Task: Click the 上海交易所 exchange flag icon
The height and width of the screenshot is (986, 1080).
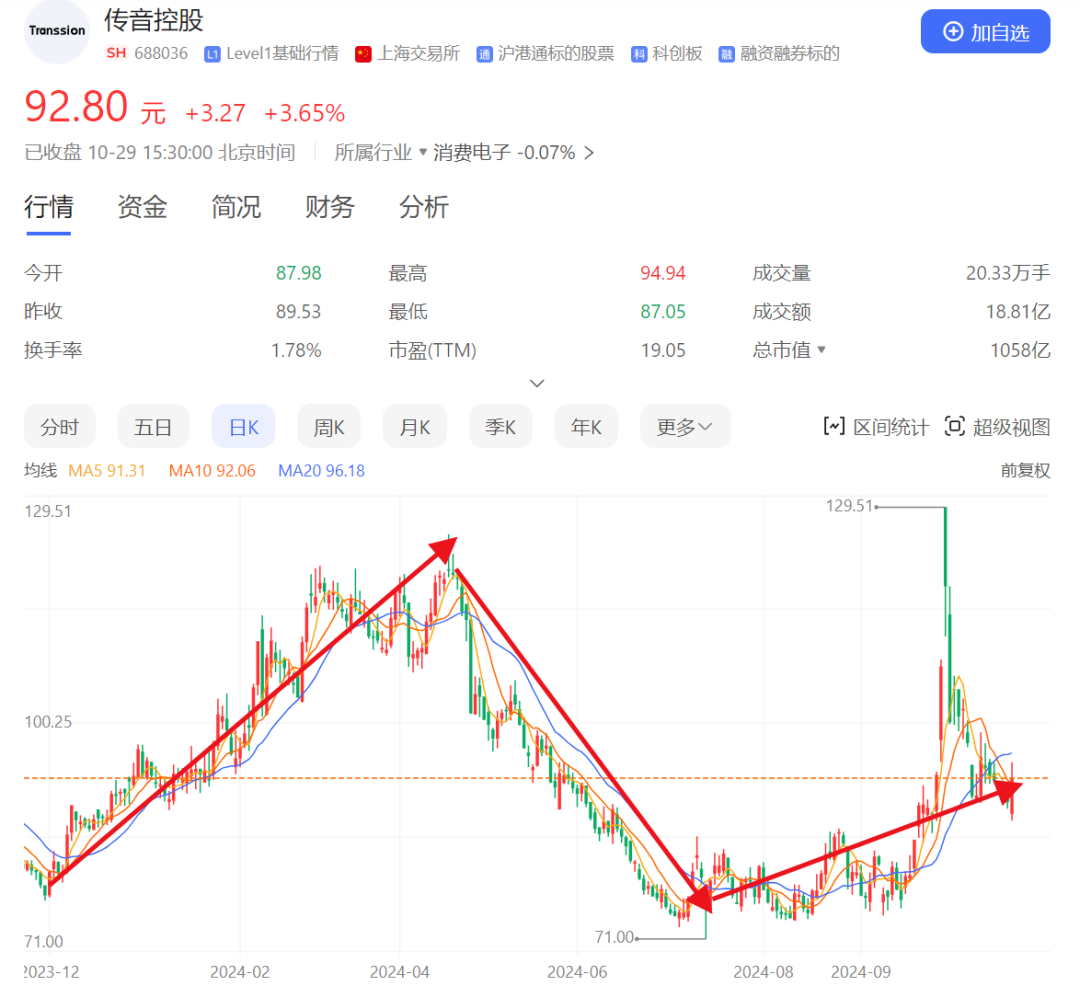Action: coord(362,54)
